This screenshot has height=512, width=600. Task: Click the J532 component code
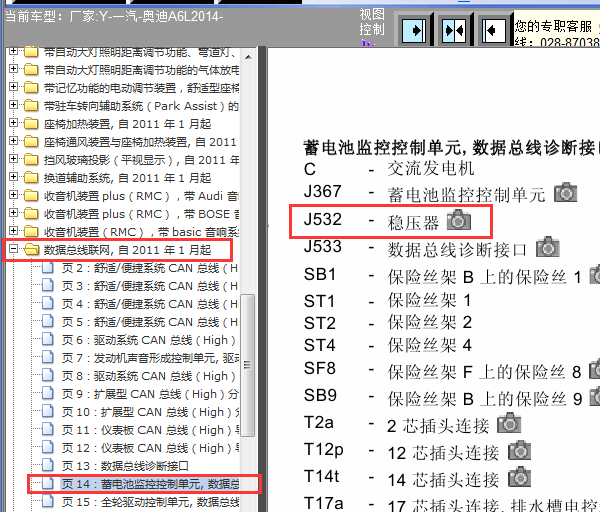[323, 219]
